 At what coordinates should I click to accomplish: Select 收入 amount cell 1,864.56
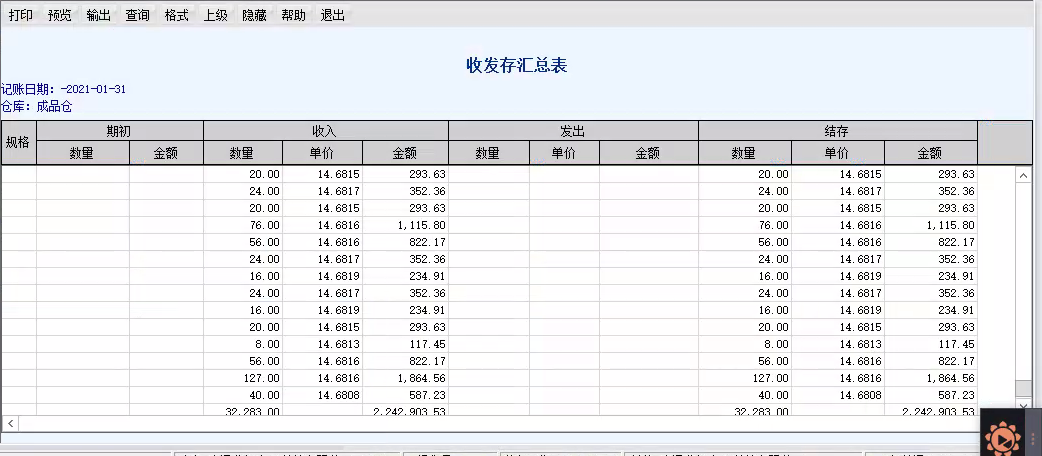(406, 378)
